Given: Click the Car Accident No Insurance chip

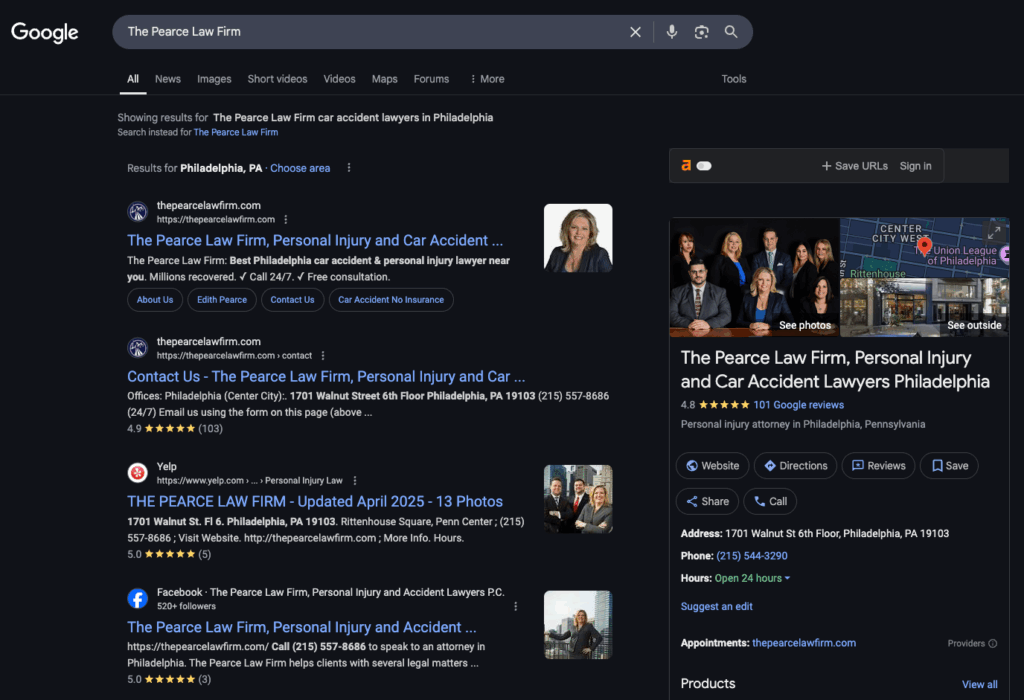Looking at the screenshot, I should coord(391,300).
